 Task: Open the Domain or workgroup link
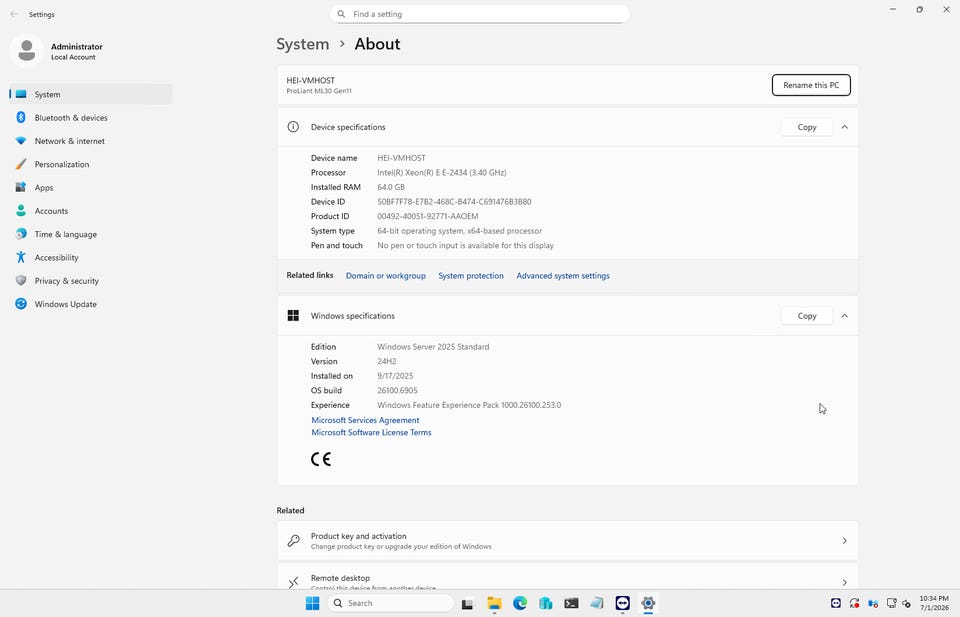click(x=386, y=275)
